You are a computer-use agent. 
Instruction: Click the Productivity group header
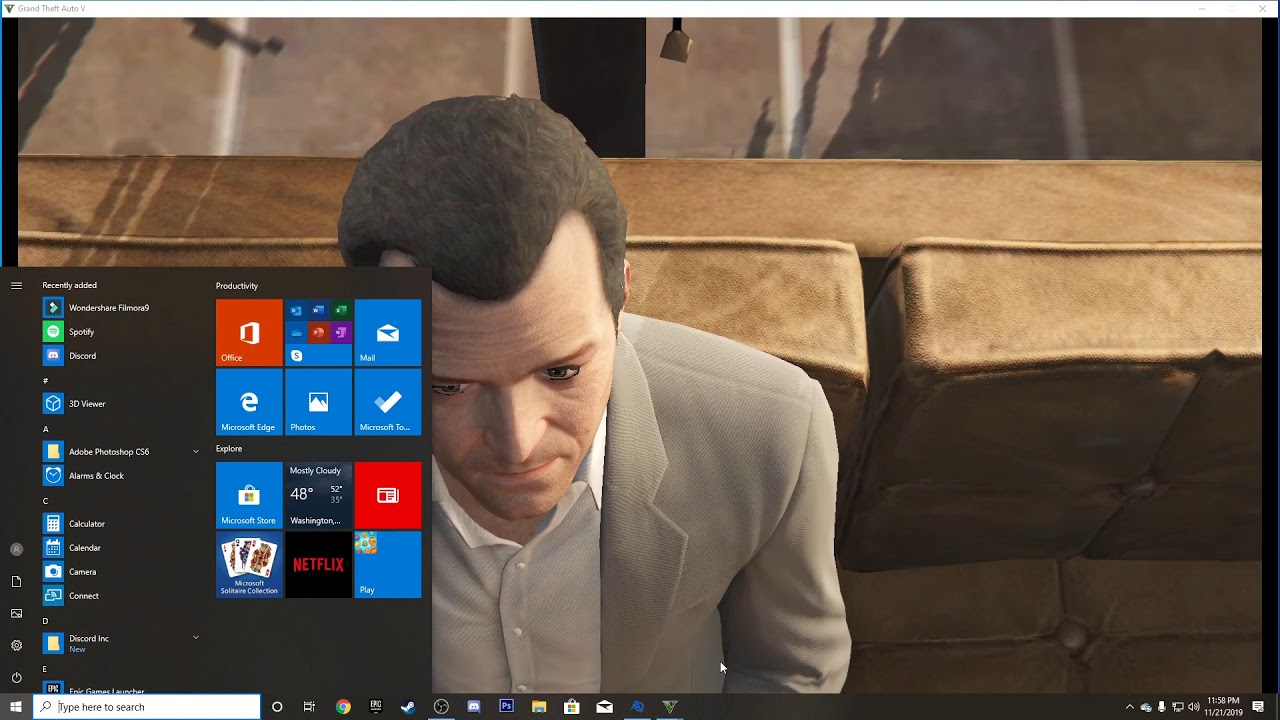[237, 286]
